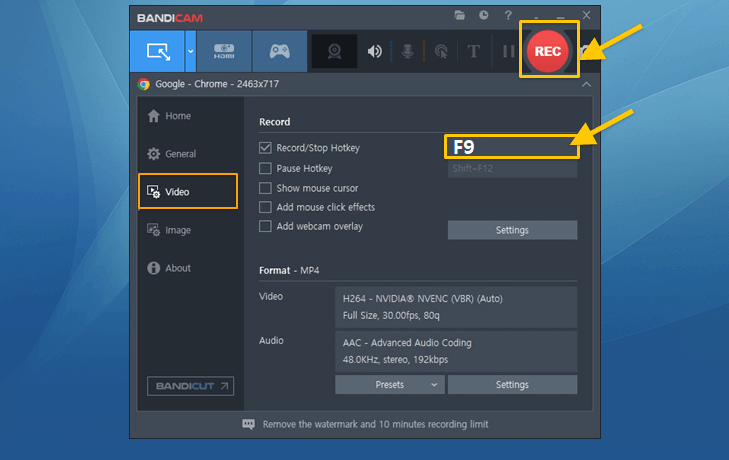Close the Bandicam window

tap(586, 15)
